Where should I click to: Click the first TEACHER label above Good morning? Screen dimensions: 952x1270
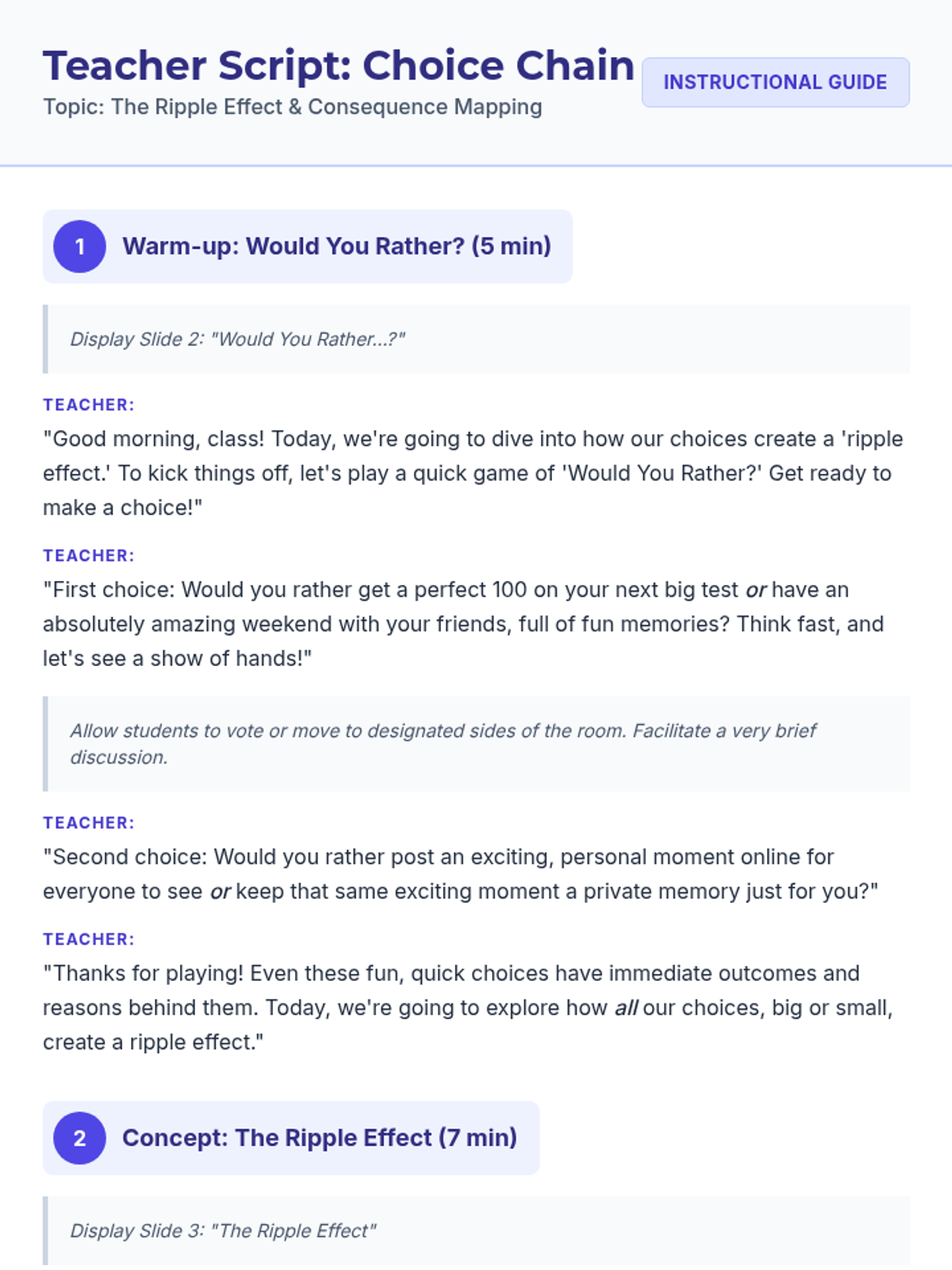click(x=89, y=405)
